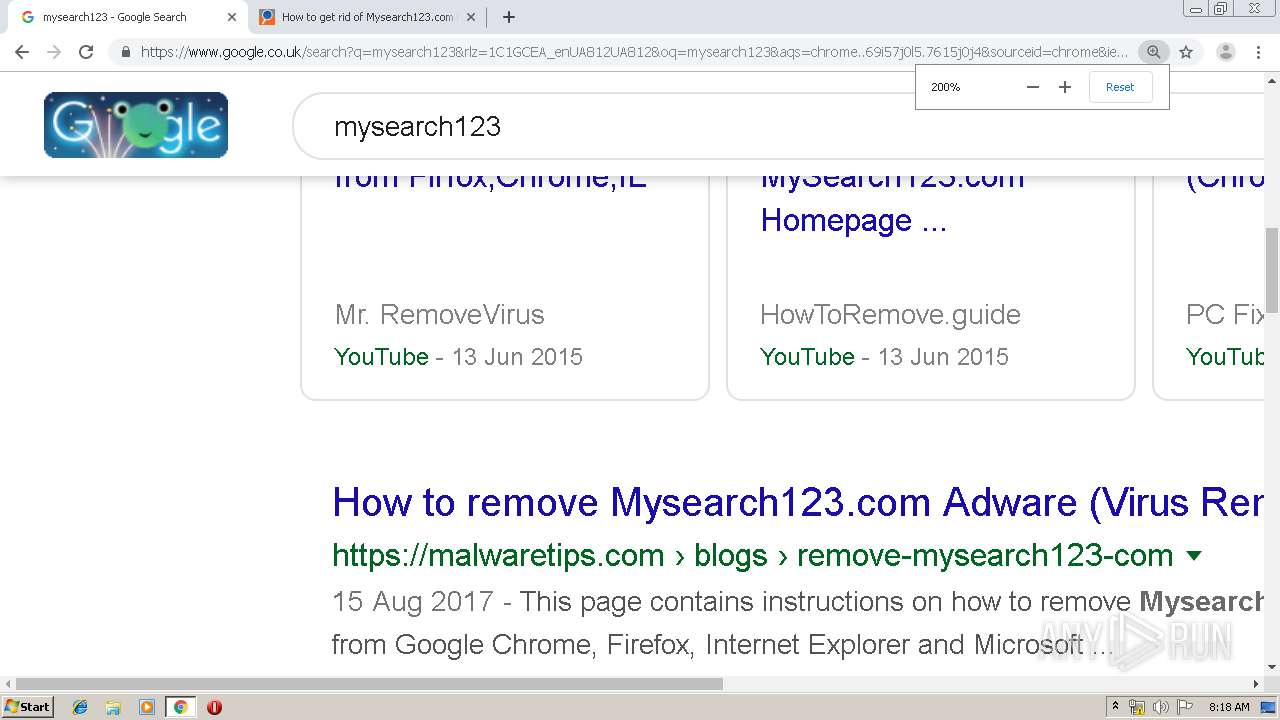
Task: Click the malwaretips.com green URL
Action: tap(752, 555)
